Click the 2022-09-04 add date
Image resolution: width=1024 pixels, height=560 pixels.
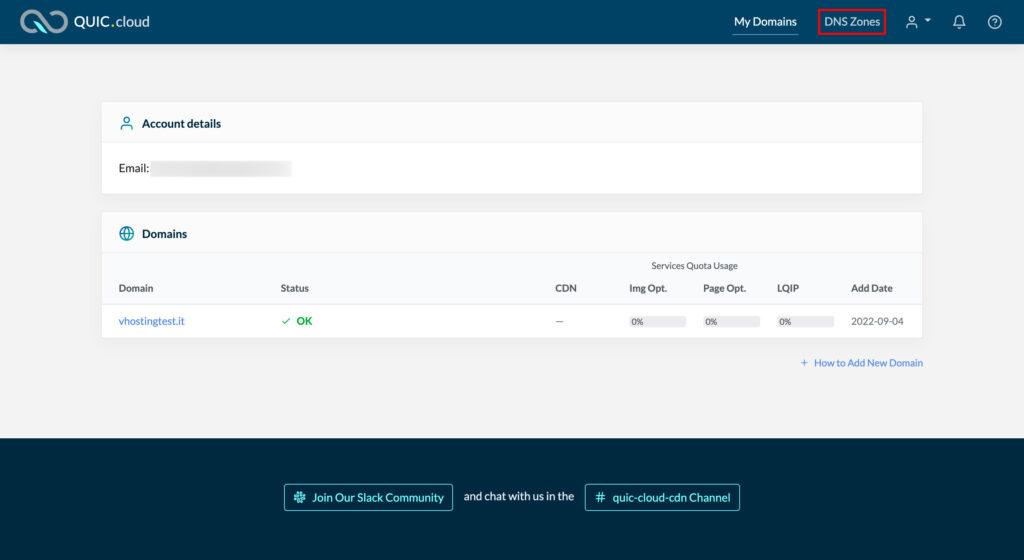pyautogui.click(x=877, y=321)
